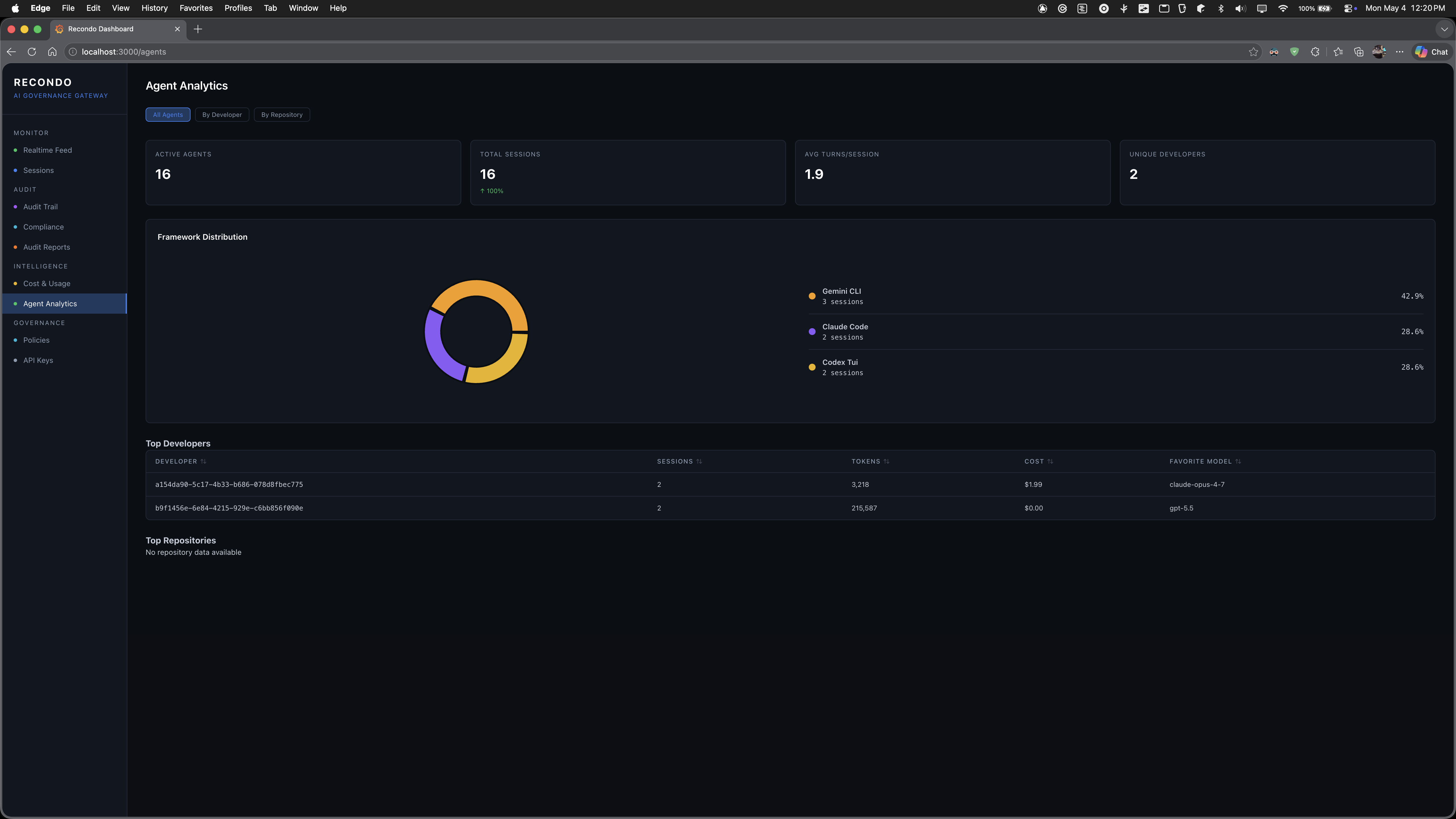This screenshot has height=819, width=1456.
Task: Open the volume menu bar icon
Action: click(x=1240, y=9)
